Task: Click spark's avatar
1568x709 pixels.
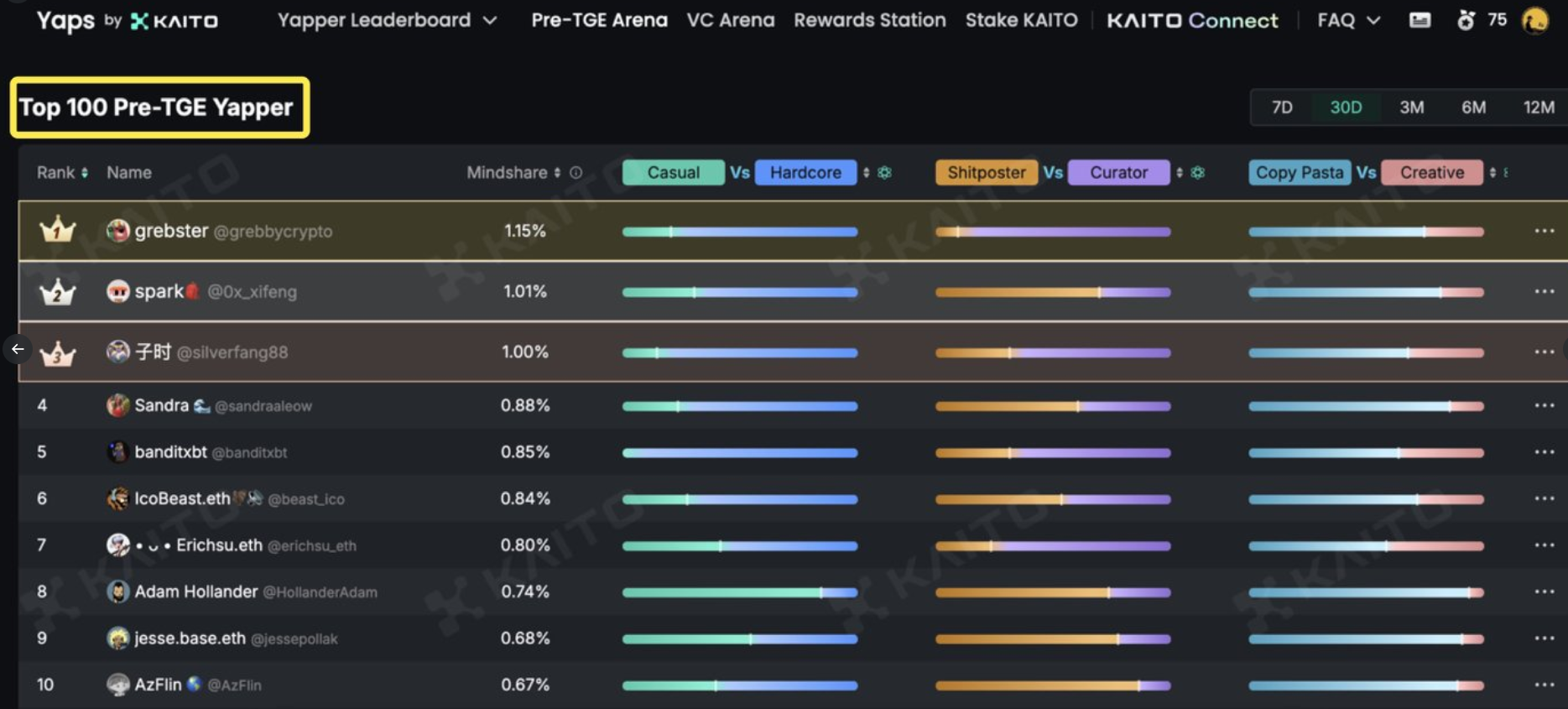Action: (x=118, y=291)
